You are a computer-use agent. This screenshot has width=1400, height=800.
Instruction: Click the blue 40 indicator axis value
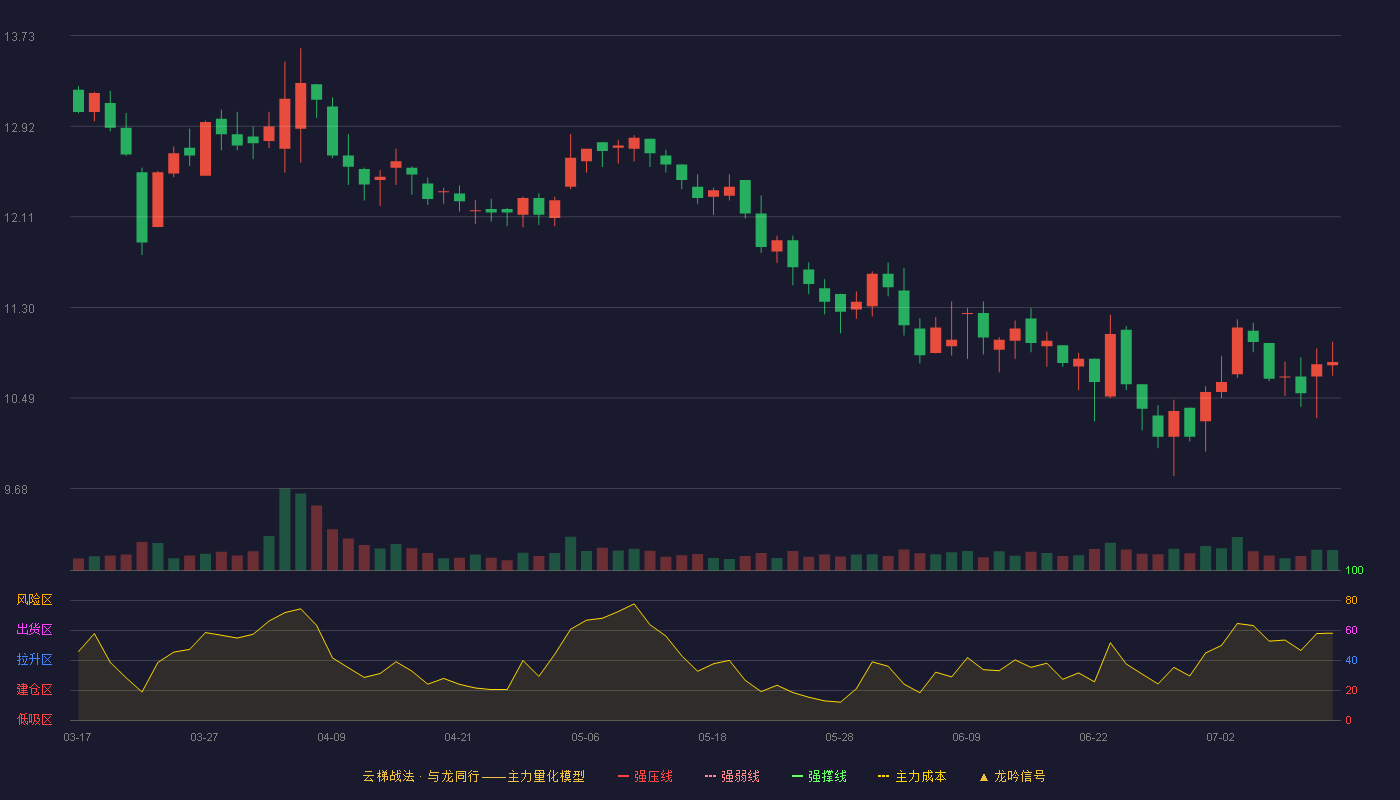pyautogui.click(x=1351, y=660)
